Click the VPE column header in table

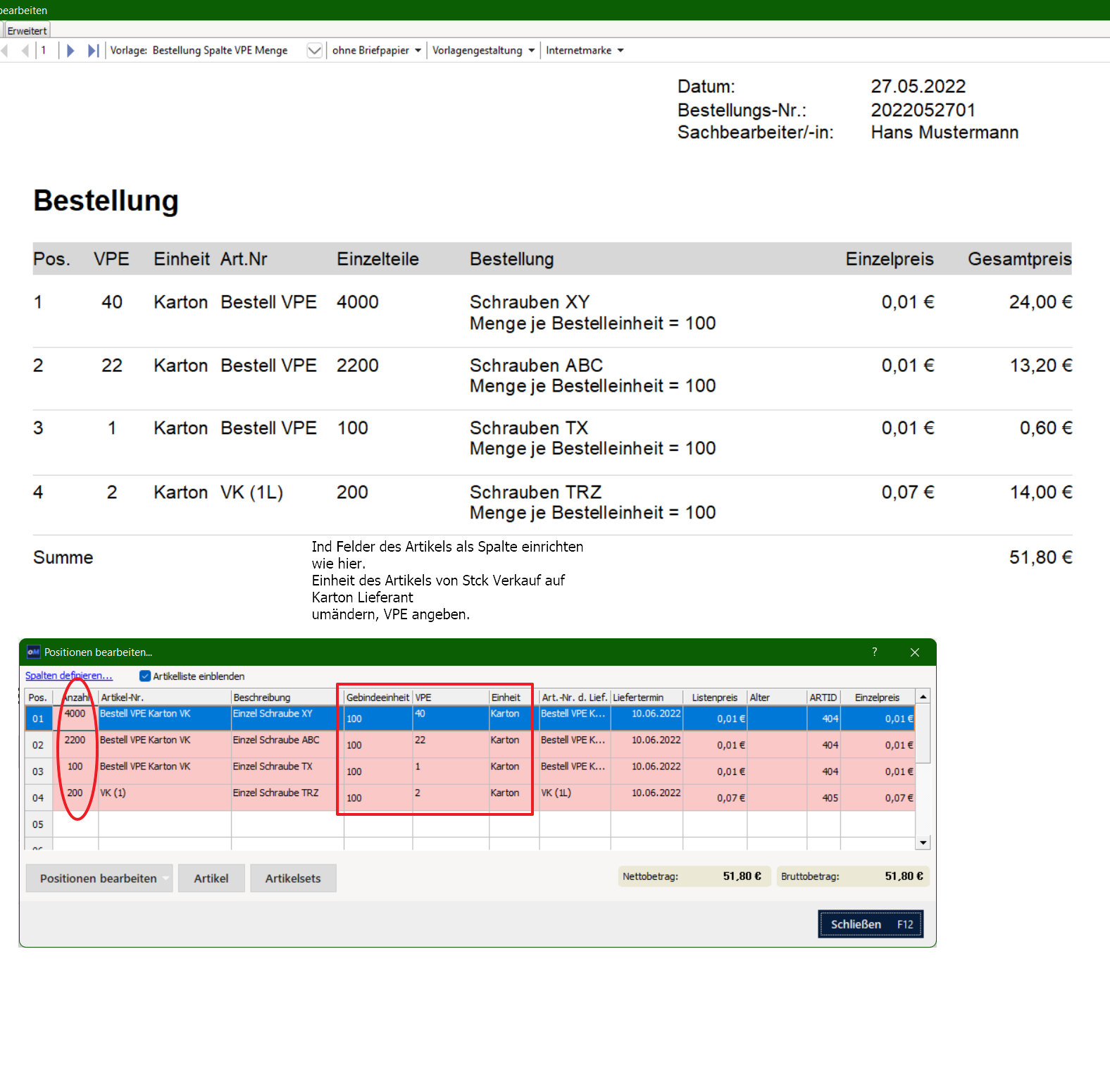450,697
